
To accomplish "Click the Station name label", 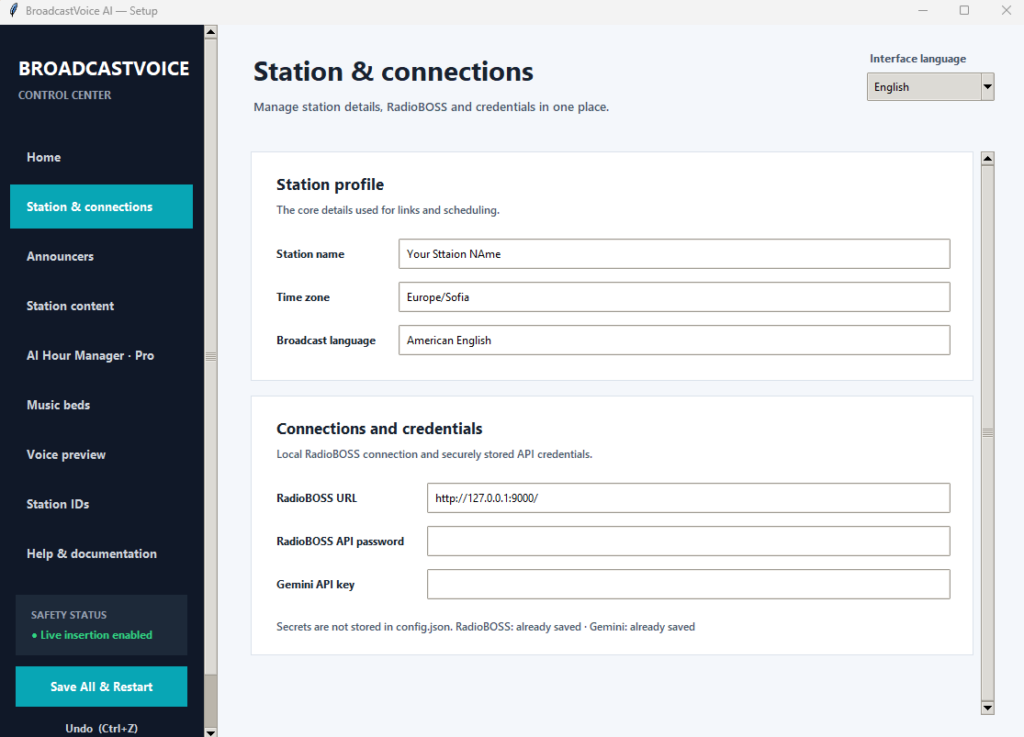I will coord(310,254).
